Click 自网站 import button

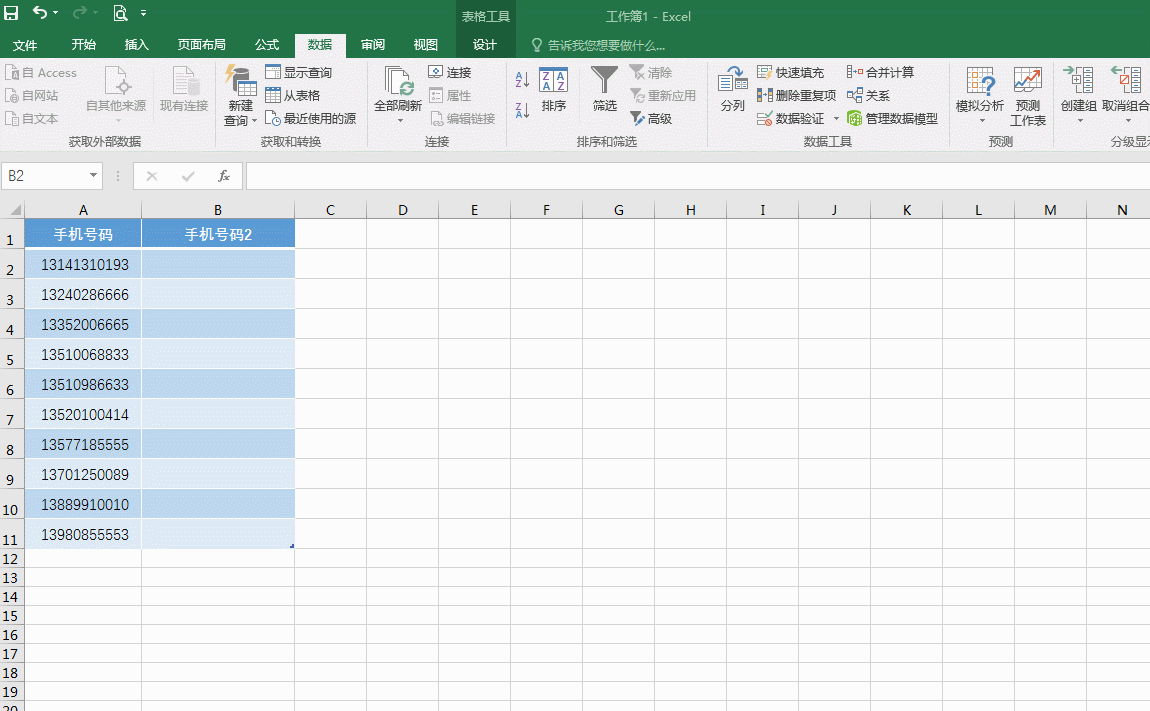point(32,95)
